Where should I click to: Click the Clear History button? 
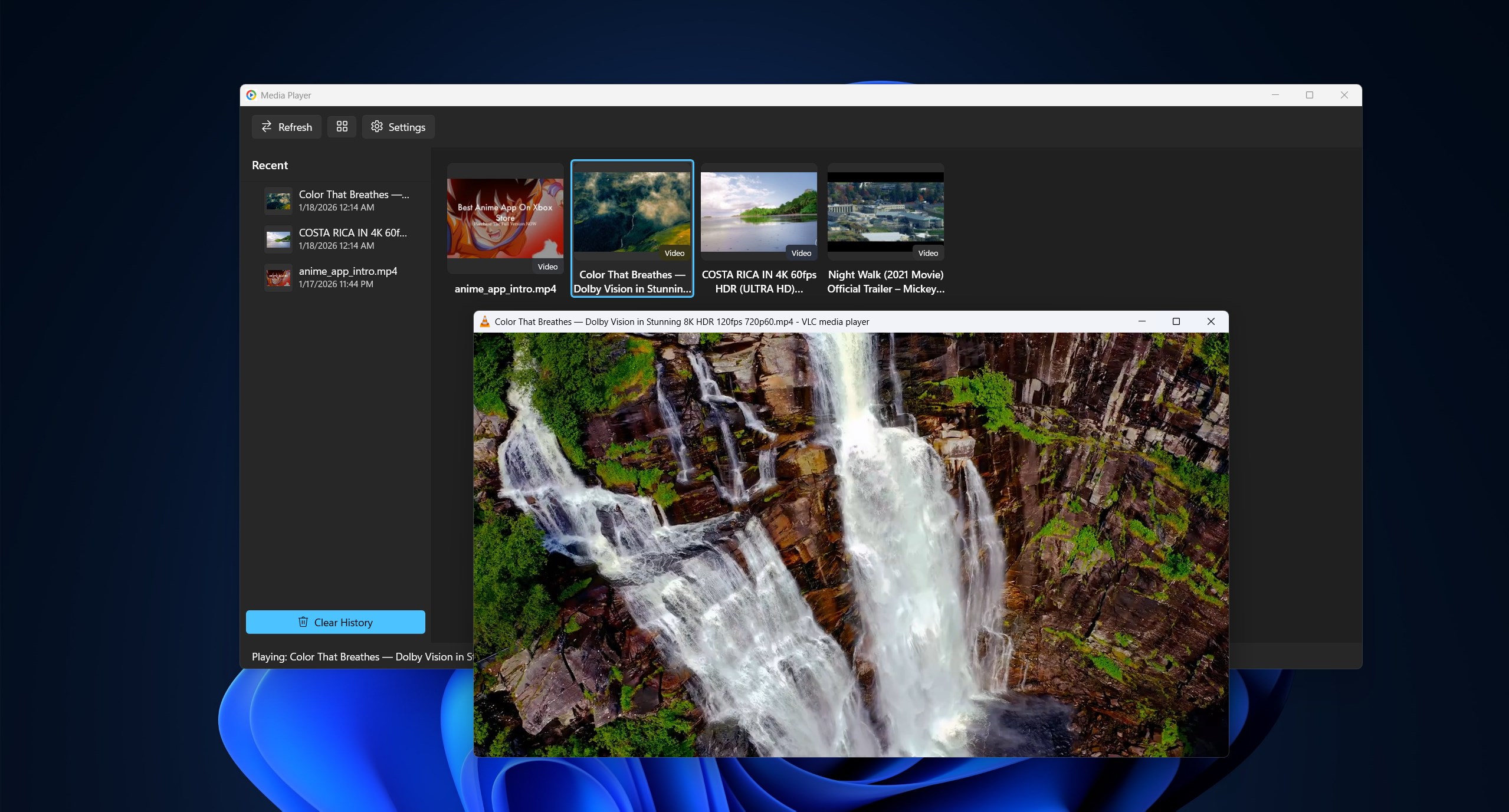335,622
